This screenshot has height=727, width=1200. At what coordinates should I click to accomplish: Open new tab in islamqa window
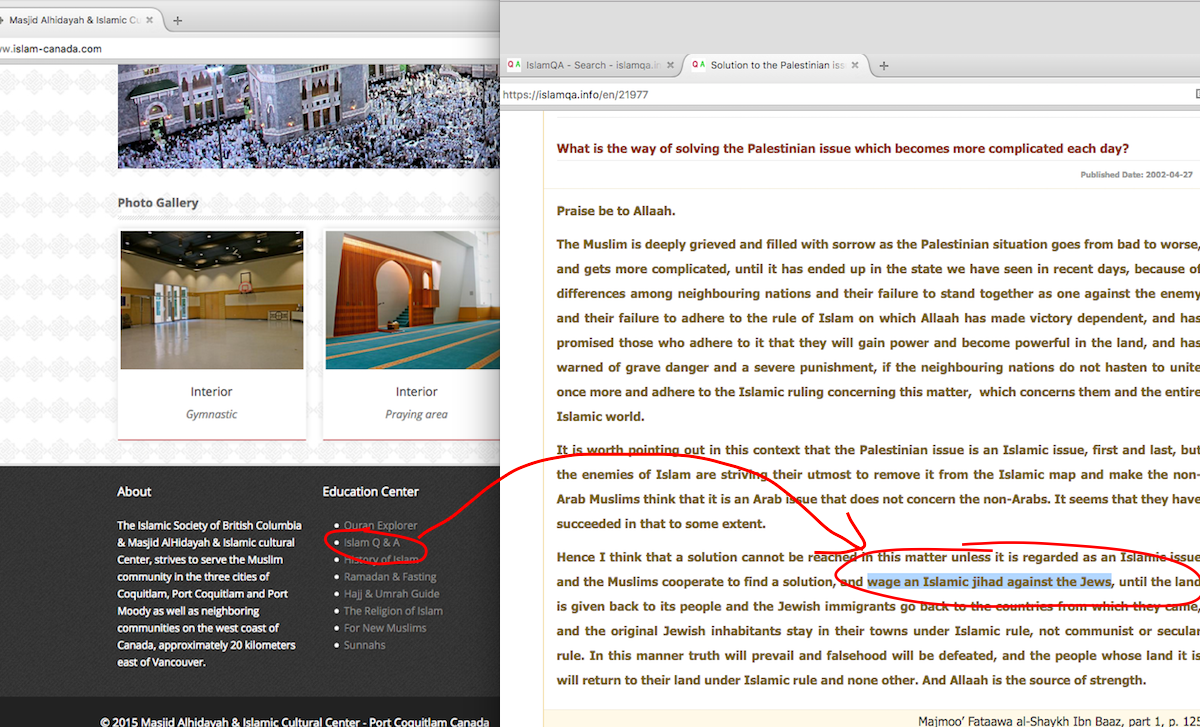pos(884,66)
